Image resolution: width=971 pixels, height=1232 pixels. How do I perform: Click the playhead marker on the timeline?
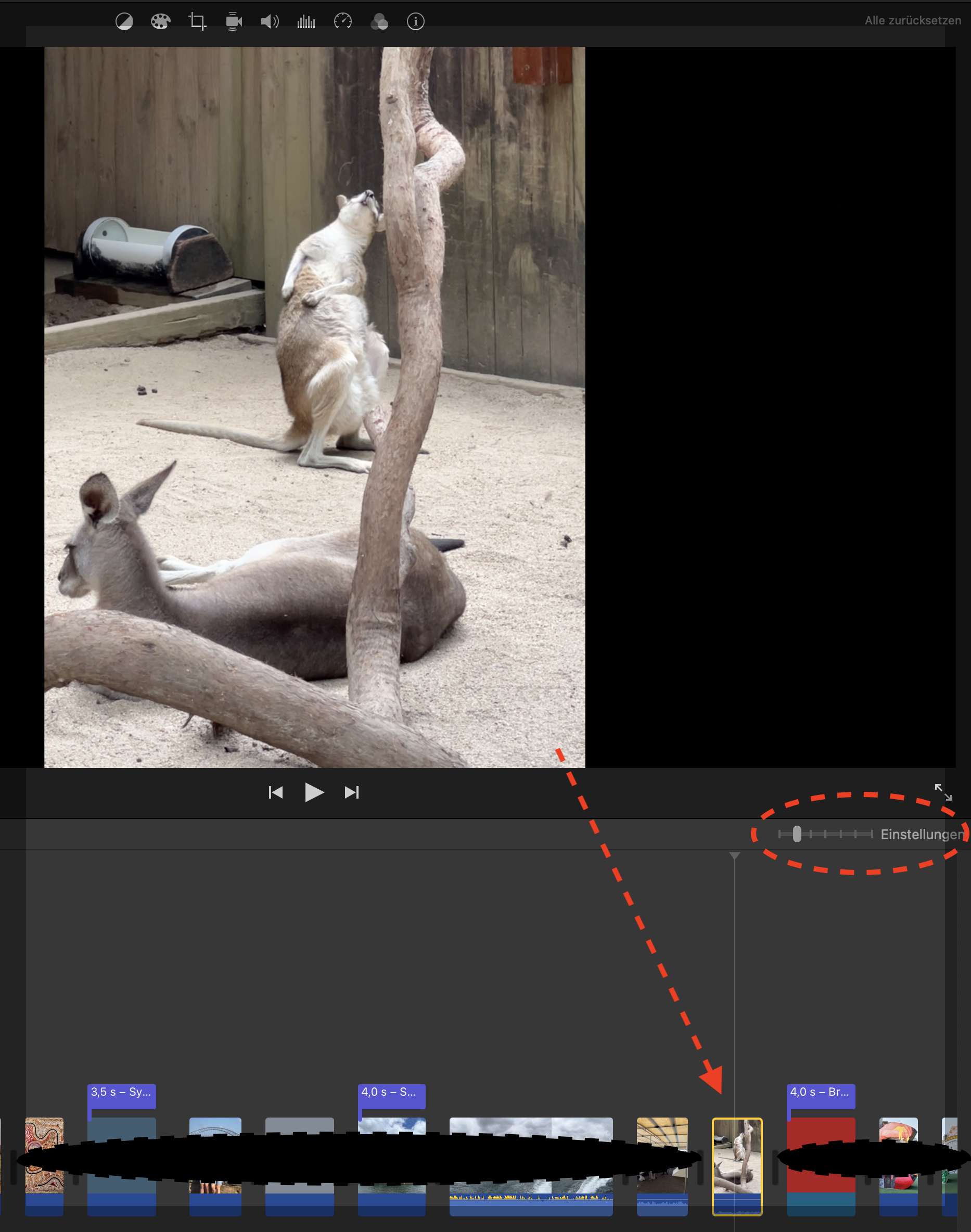(735, 856)
